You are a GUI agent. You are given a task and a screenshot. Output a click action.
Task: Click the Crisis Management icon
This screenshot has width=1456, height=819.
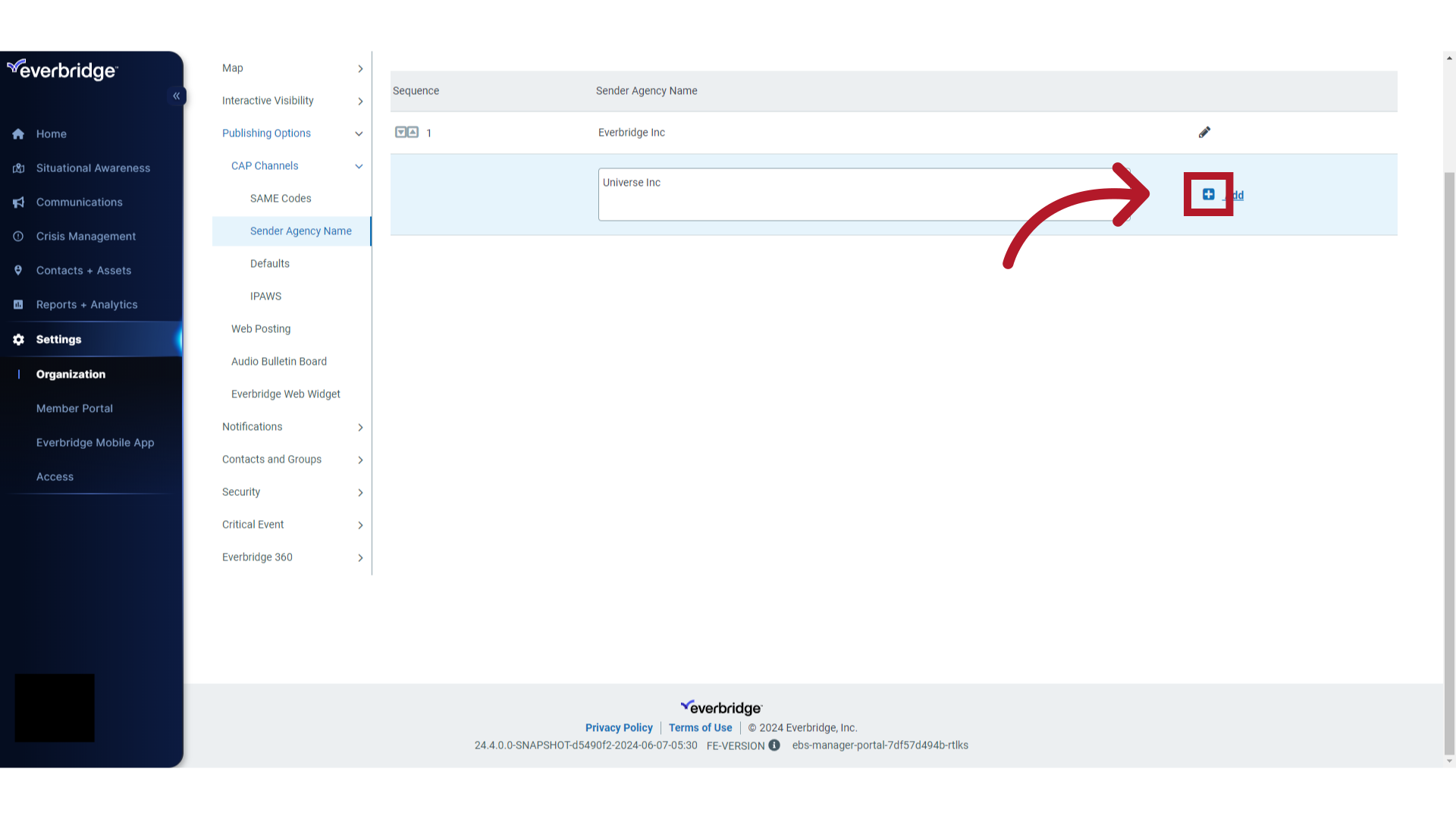18,237
